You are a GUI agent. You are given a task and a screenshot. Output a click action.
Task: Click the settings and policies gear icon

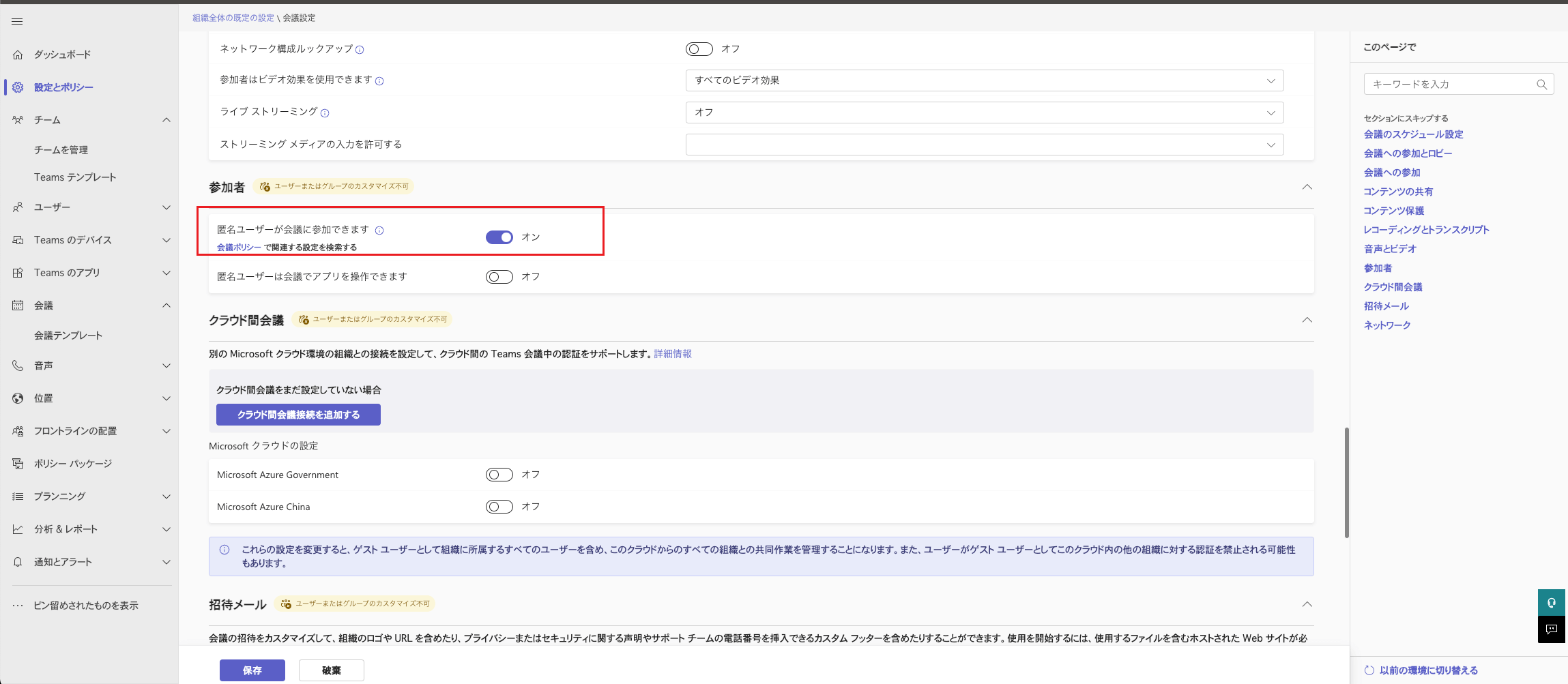18,87
